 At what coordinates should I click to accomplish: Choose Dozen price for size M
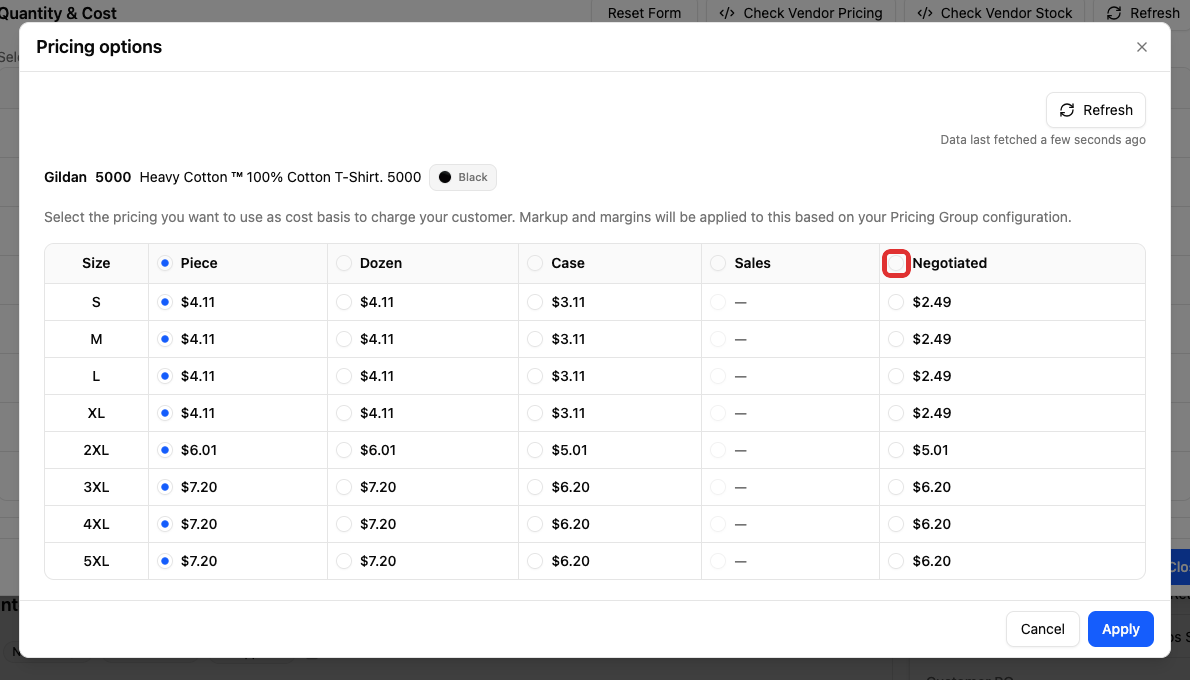point(344,339)
